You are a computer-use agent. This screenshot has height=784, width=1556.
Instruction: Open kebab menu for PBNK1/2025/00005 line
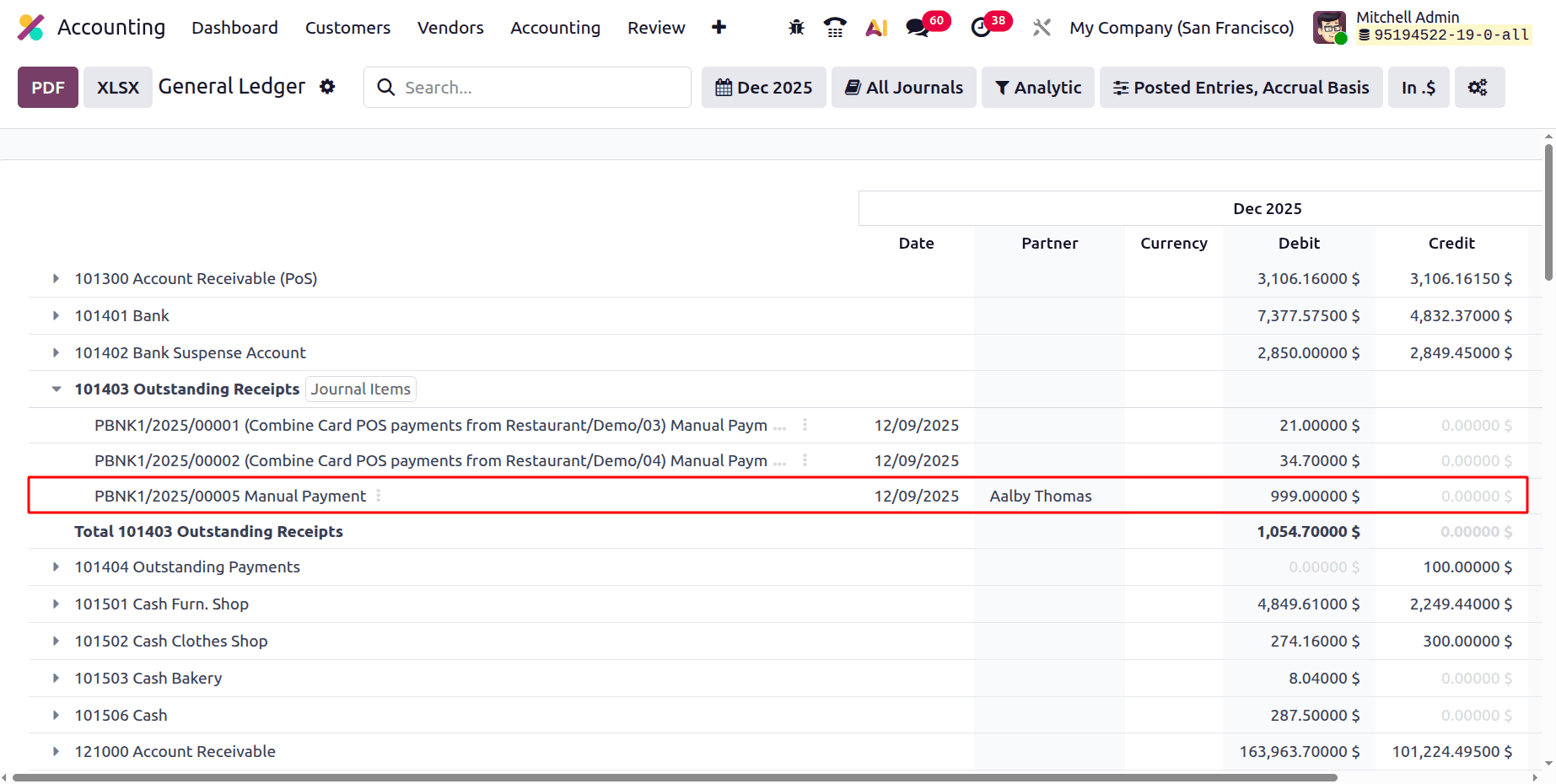pyautogui.click(x=379, y=496)
